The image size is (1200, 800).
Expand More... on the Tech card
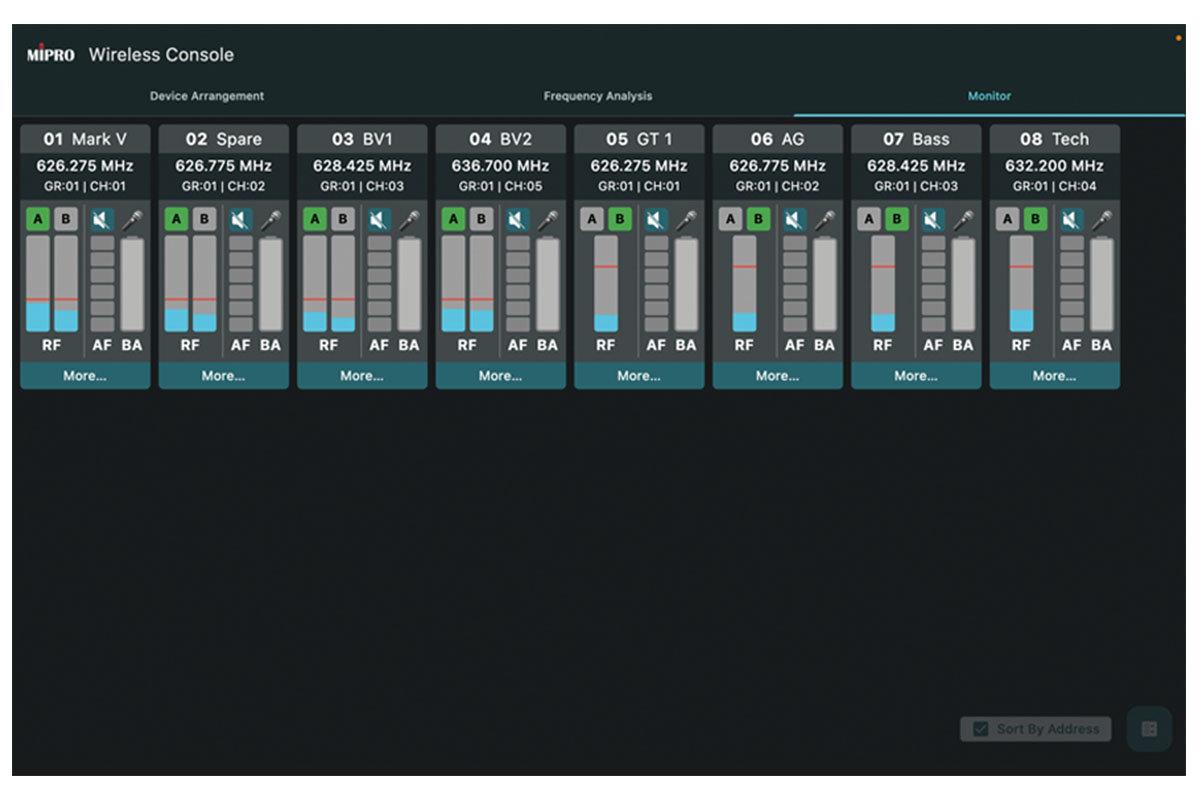1054,376
